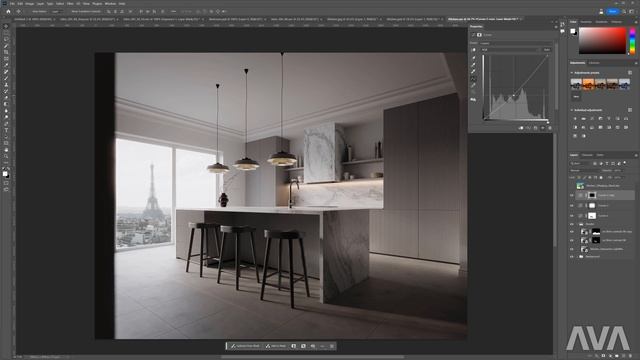Expand the Background group folder
This screenshot has height=360, width=640.
(x=577, y=257)
